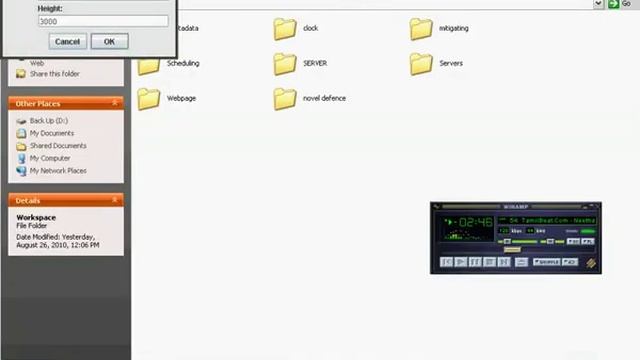
Task: Toggle the Winamp time display 02:46
Action: point(476,222)
